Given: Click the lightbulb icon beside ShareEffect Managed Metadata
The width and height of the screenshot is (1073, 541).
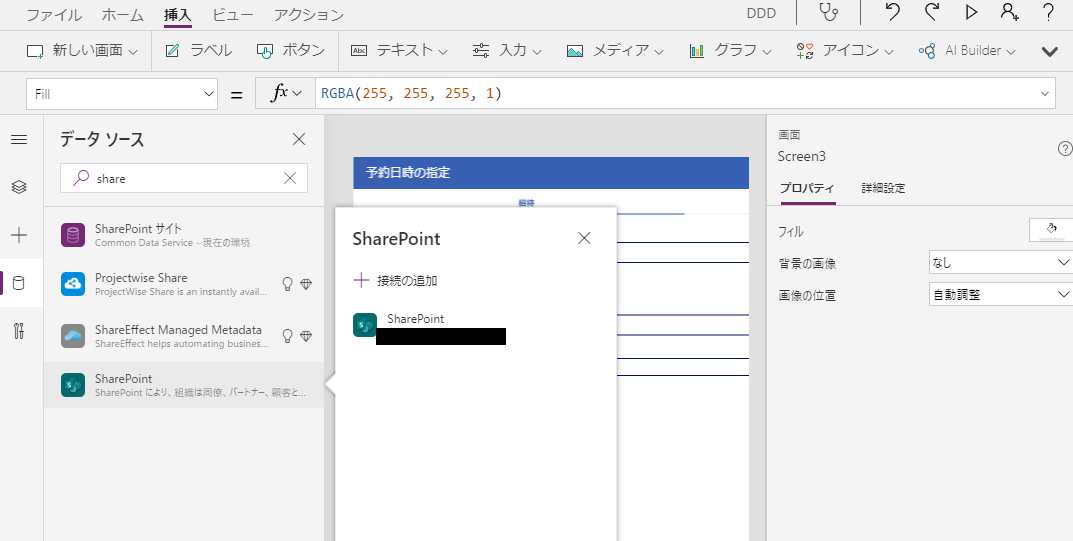Looking at the screenshot, I should [x=288, y=336].
